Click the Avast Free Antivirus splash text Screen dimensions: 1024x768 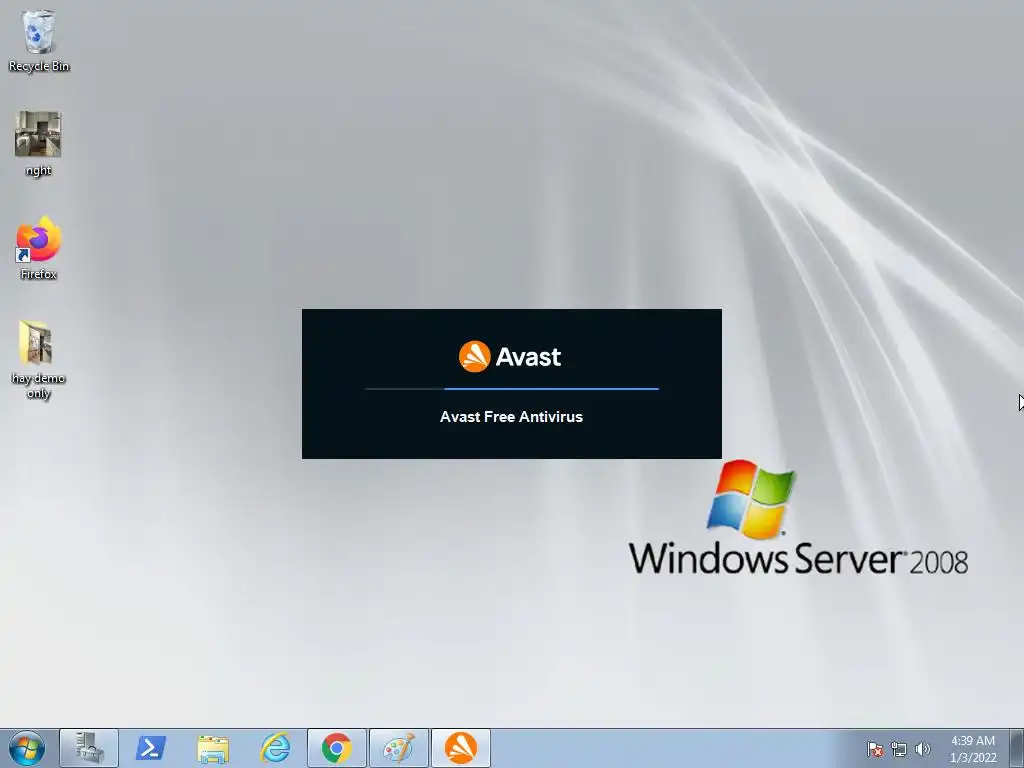[x=511, y=417]
